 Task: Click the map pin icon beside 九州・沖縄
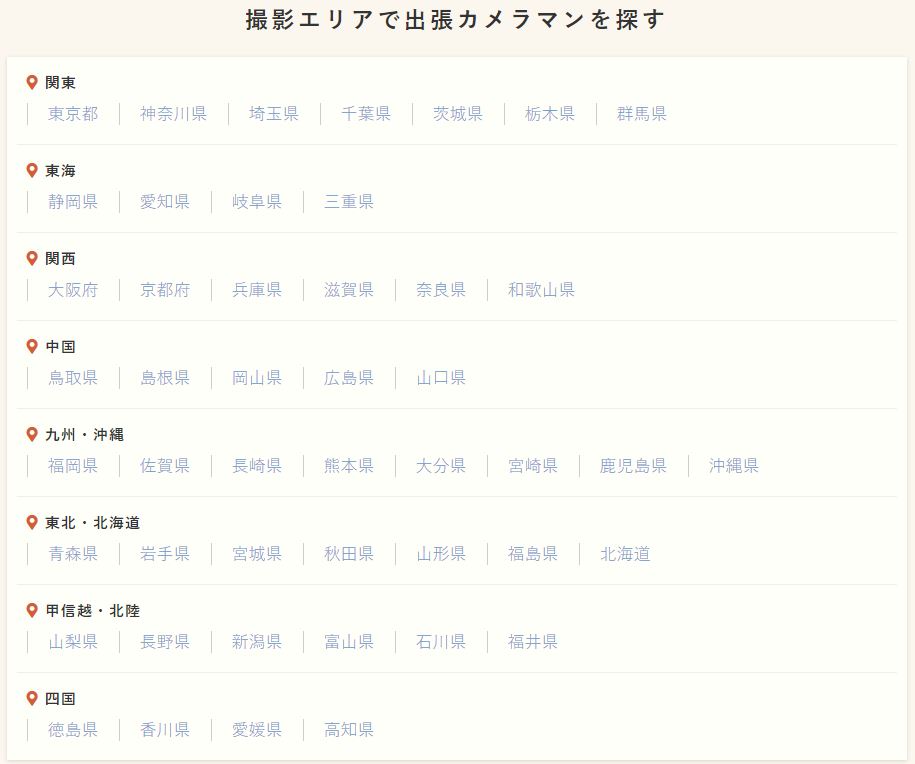32,434
